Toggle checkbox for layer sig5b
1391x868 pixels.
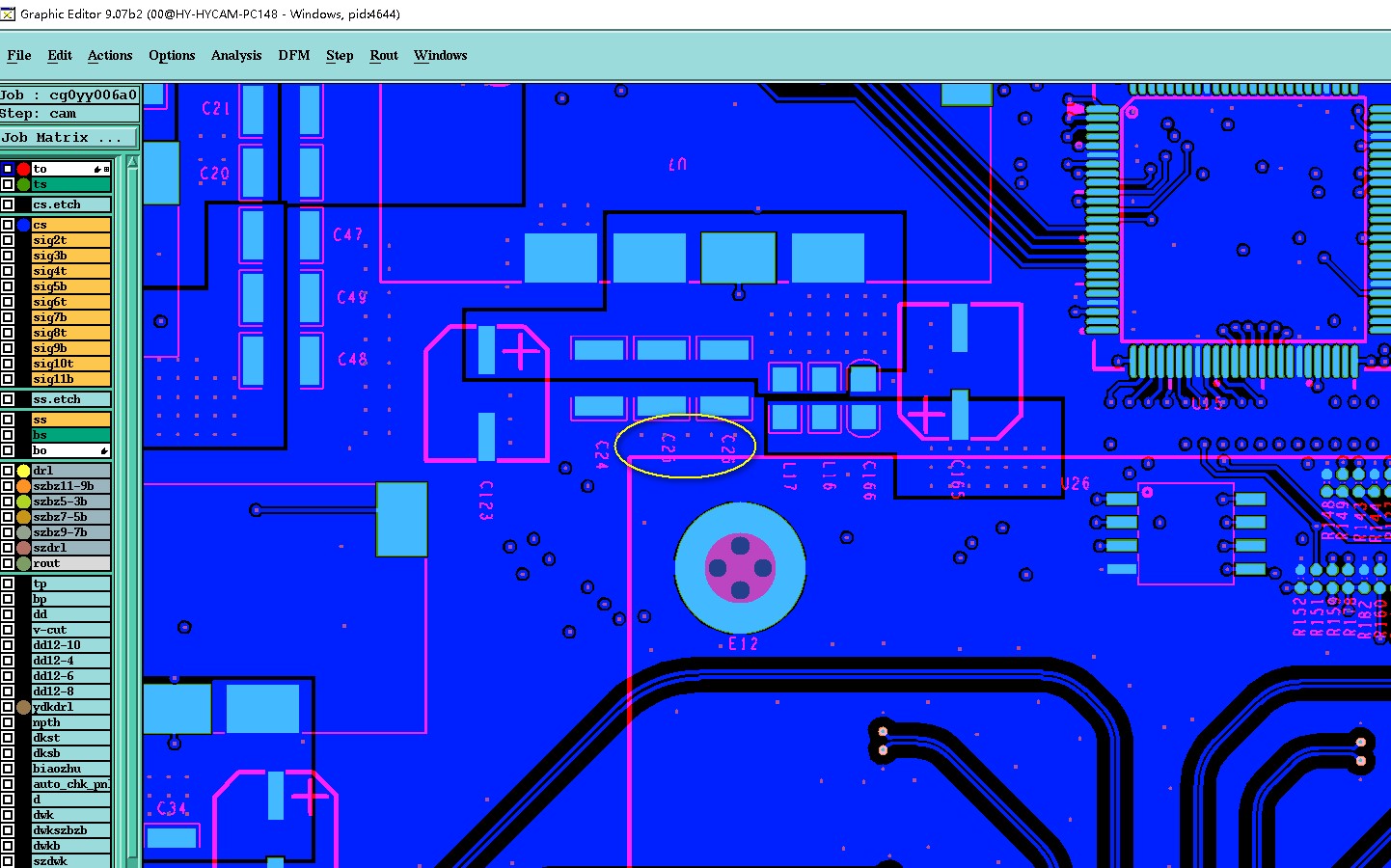pyautogui.click(x=8, y=286)
